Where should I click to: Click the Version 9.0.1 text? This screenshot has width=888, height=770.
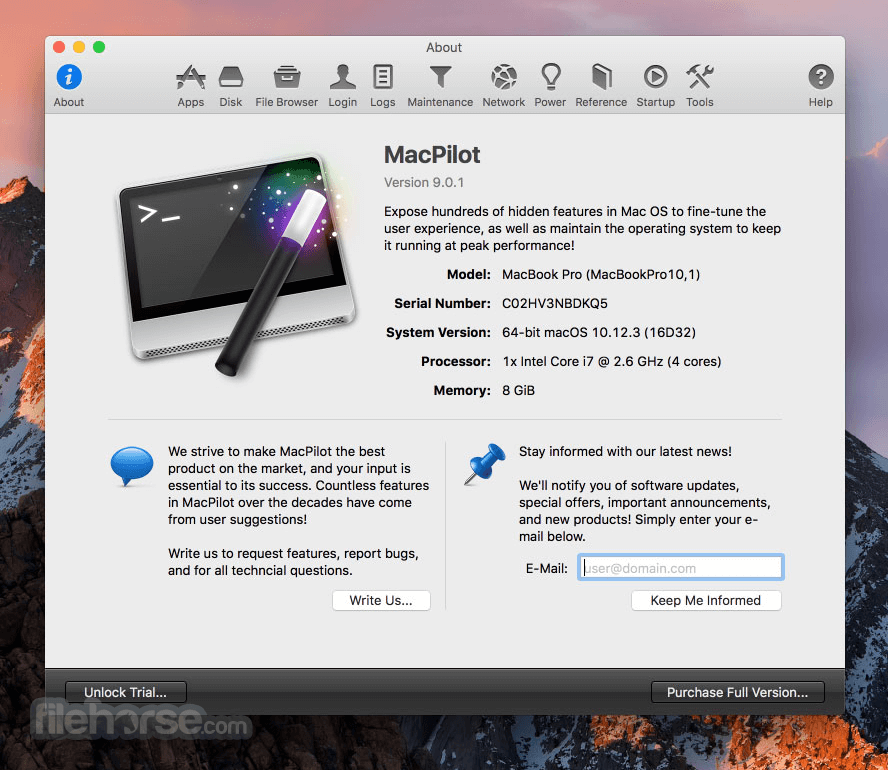[x=424, y=182]
